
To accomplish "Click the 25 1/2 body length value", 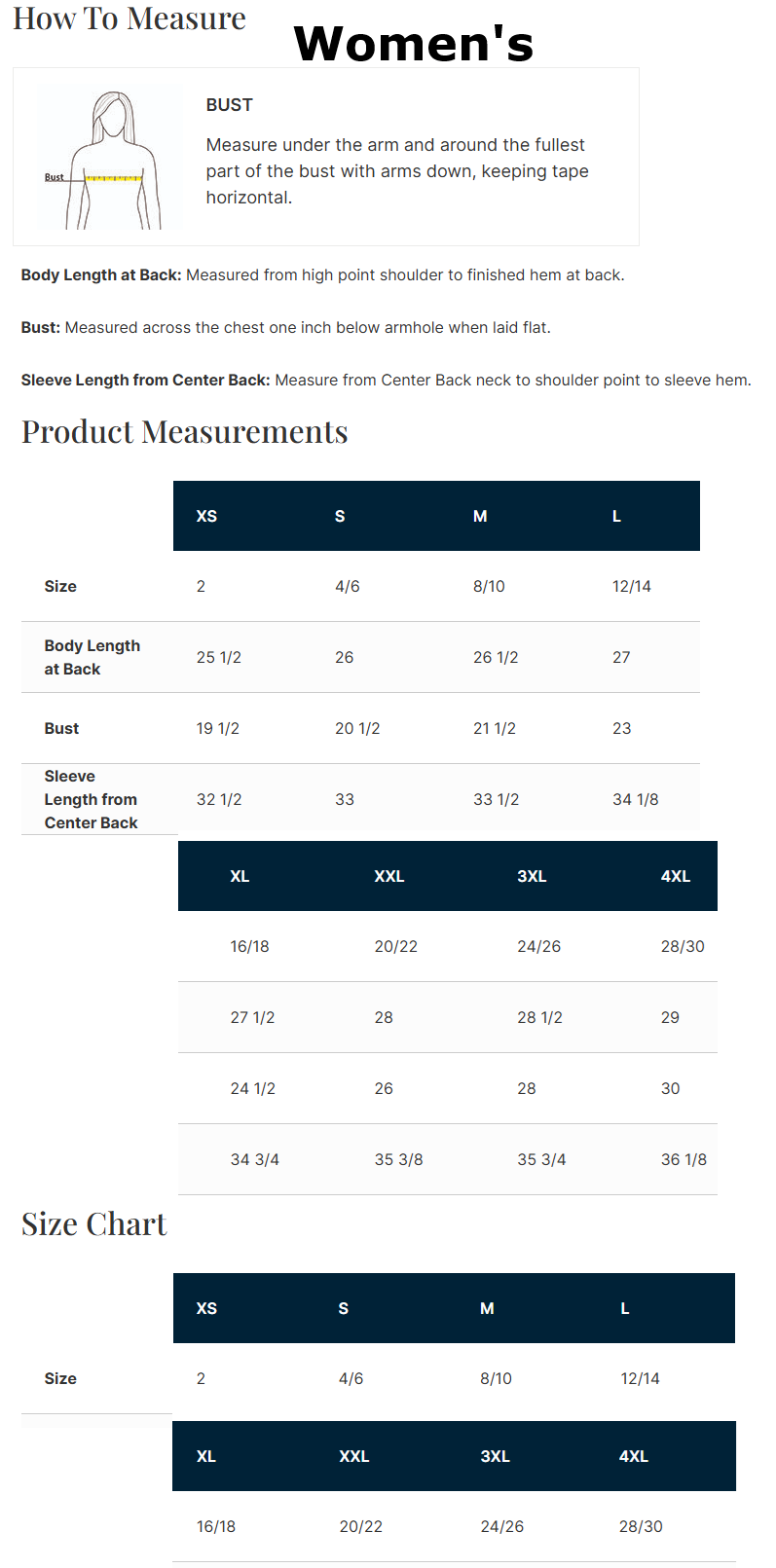I will (218, 657).
